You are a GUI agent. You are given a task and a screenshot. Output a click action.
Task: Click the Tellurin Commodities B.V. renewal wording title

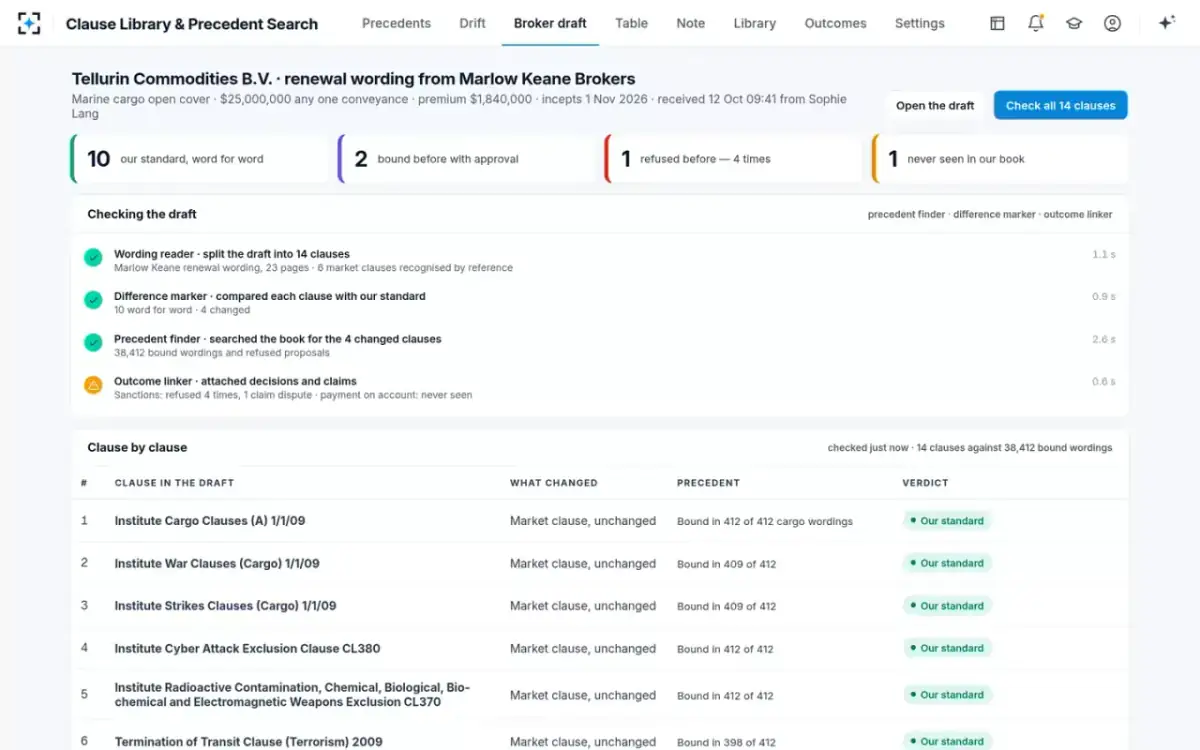click(x=353, y=79)
